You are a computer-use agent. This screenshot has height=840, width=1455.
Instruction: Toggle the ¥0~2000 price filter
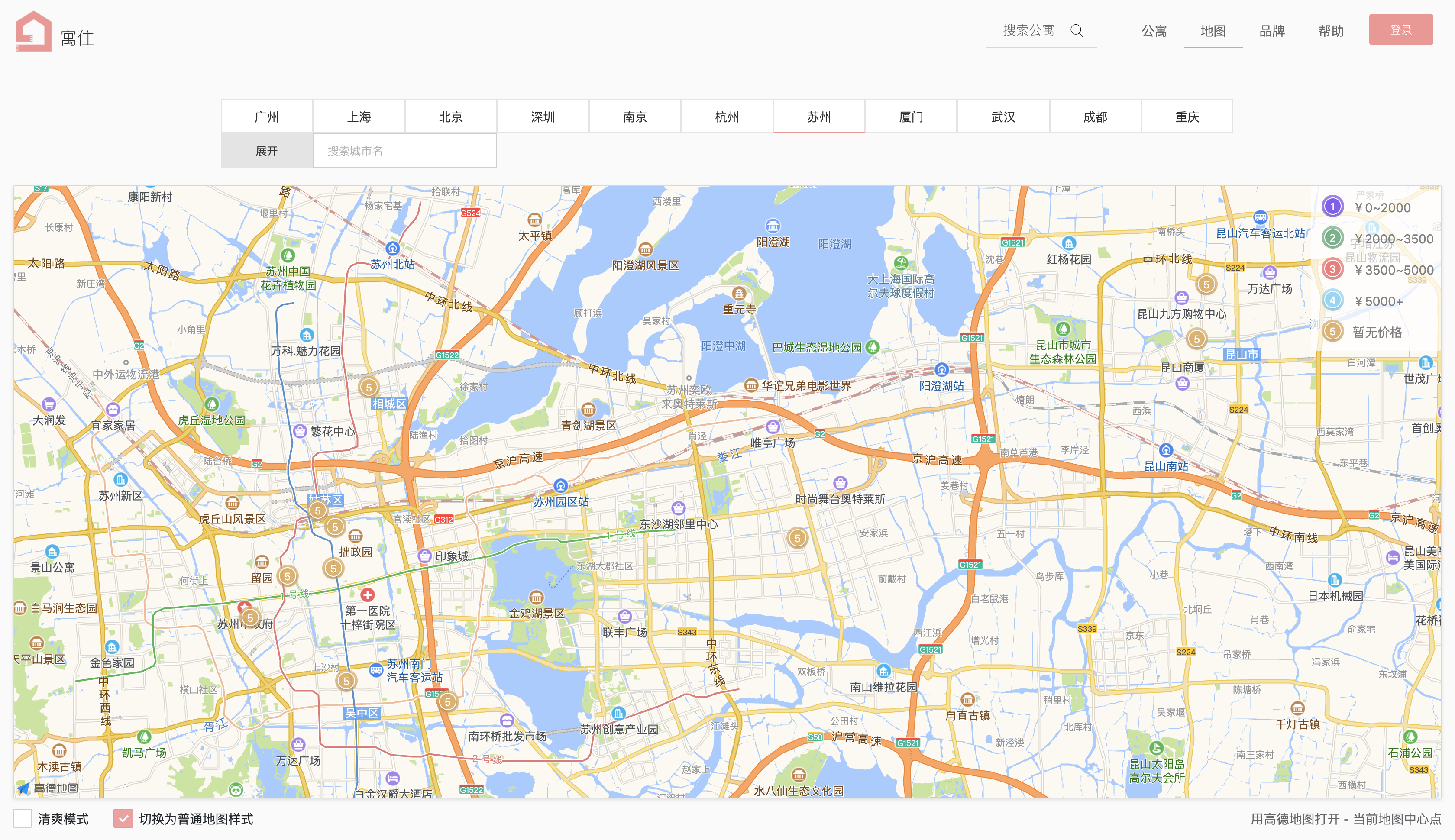tap(1333, 207)
